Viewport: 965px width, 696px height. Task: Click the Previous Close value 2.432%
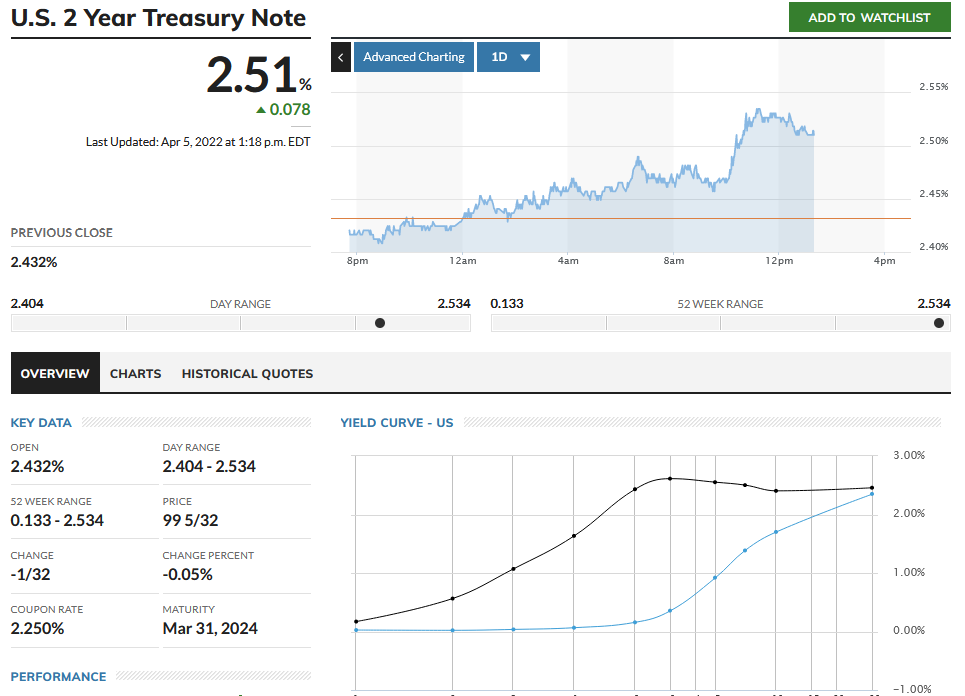coord(34,262)
